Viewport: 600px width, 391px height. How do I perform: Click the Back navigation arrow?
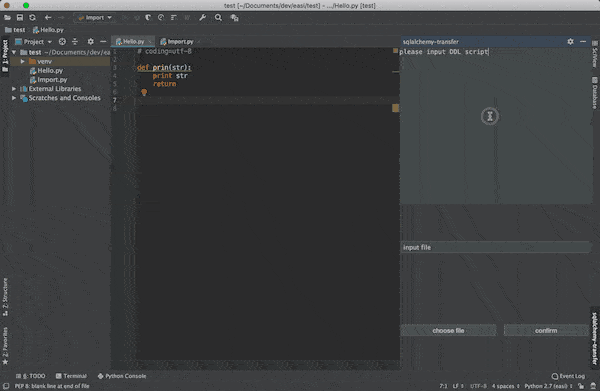click(x=48, y=18)
